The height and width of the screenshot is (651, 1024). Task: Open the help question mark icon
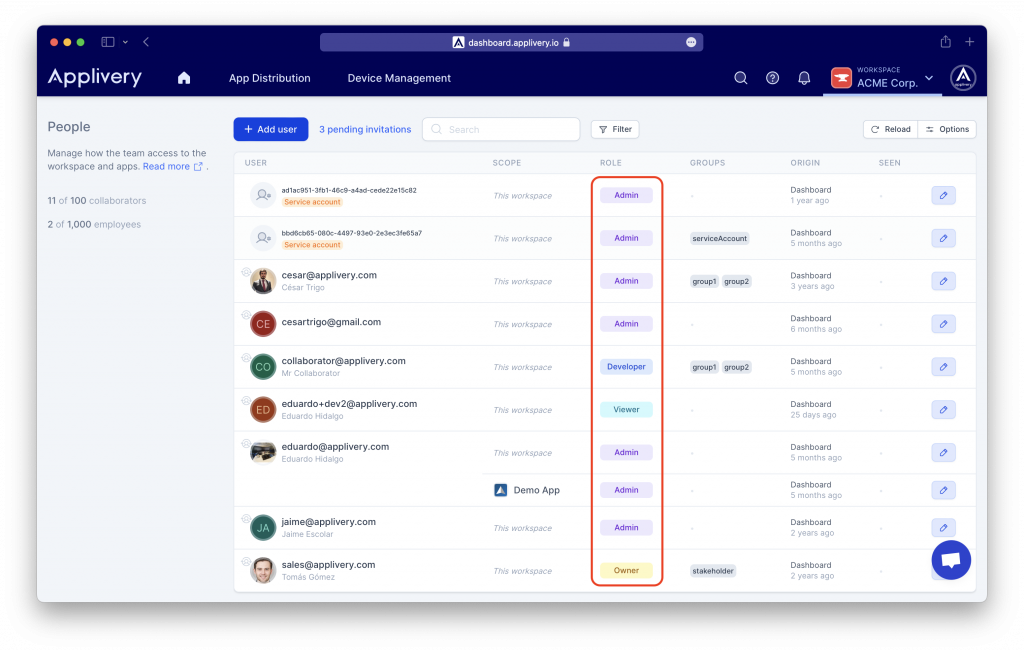coord(772,78)
